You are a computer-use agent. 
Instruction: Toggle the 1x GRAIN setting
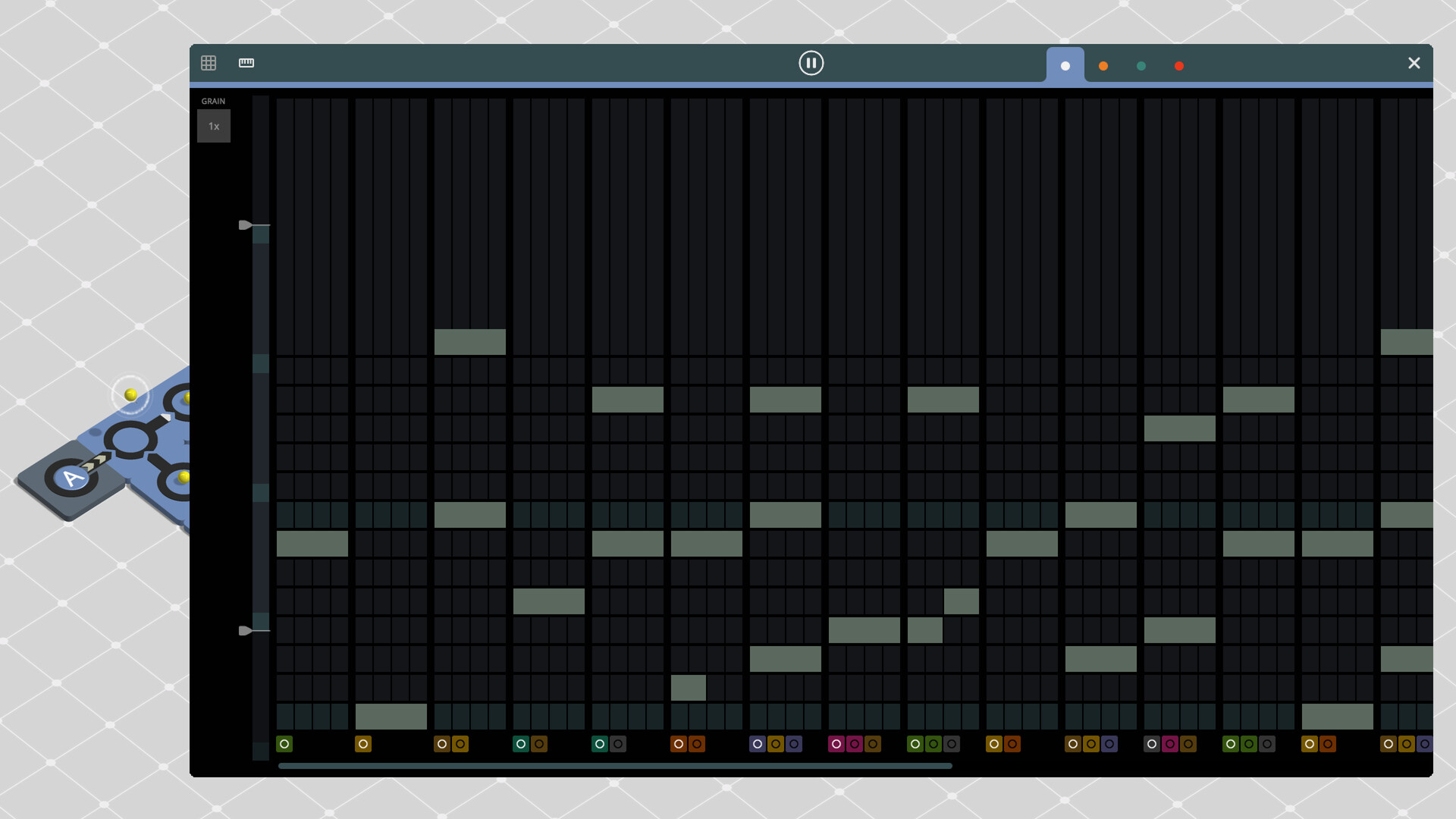214,126
